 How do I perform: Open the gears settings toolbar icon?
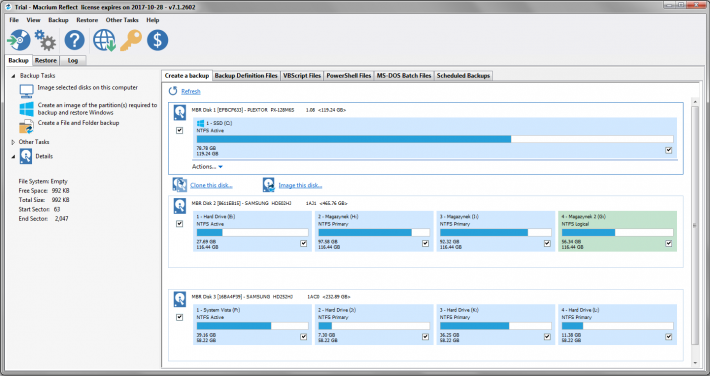point(45,40)
